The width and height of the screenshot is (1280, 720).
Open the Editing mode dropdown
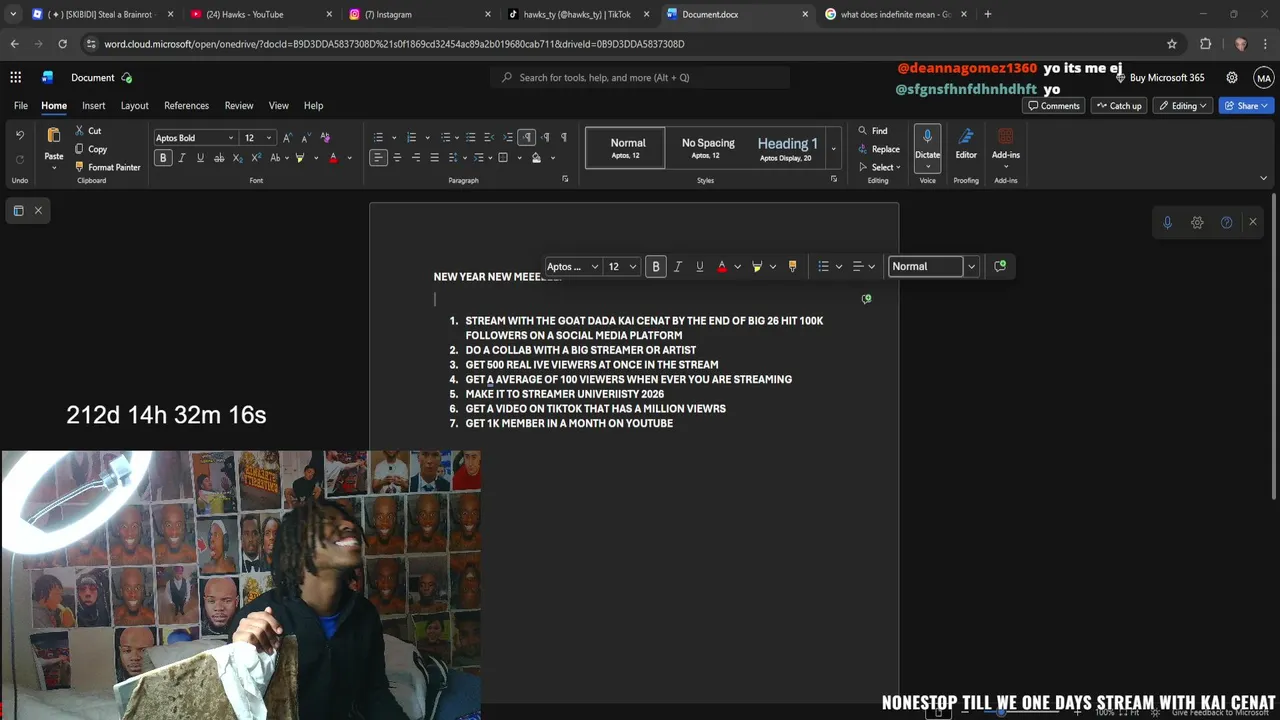pyautogui.click(x=1183, y=105)
